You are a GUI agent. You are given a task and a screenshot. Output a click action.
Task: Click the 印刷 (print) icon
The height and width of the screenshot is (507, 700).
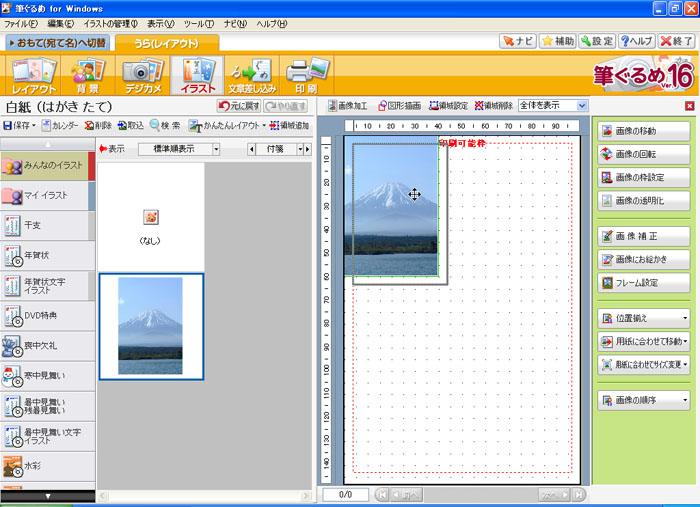click(305, 75)
